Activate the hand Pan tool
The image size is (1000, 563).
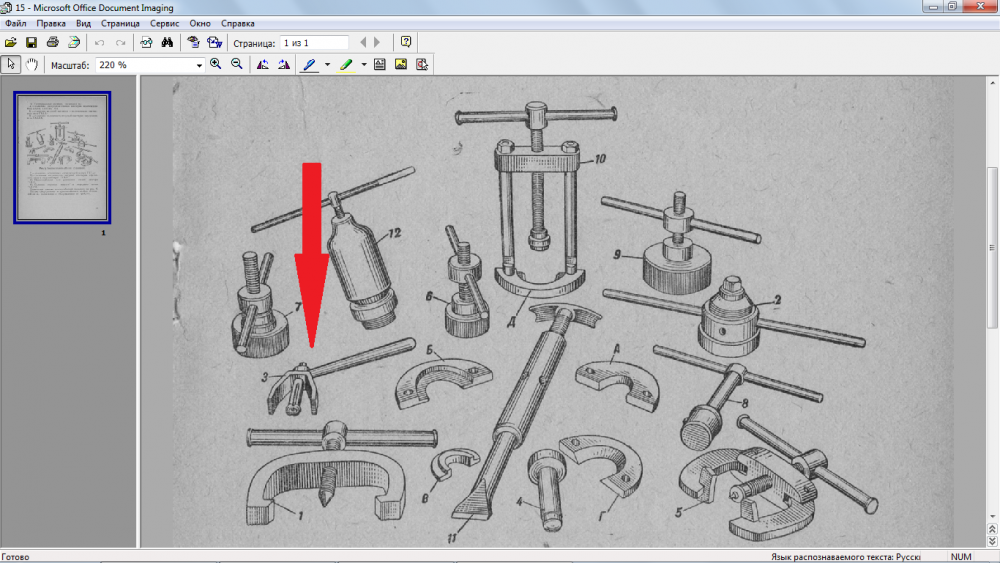coord(31,64)
